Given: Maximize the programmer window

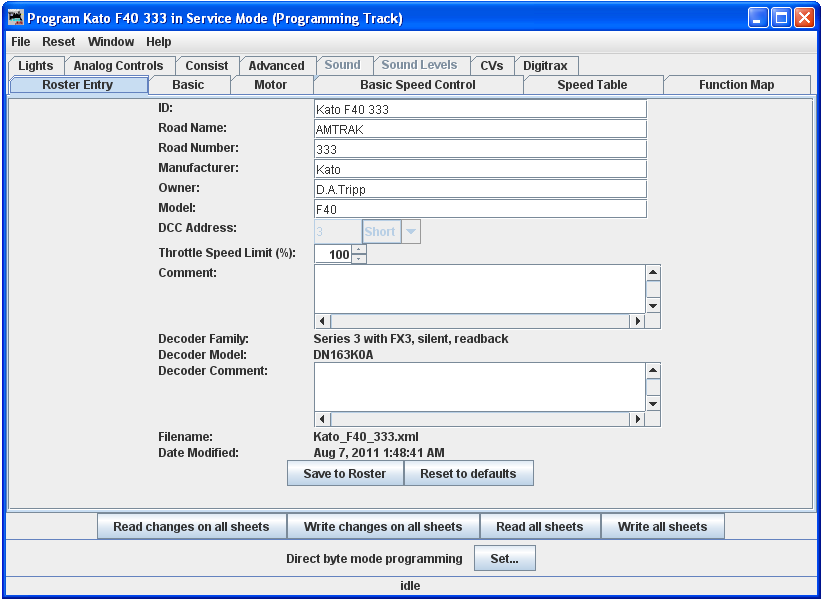Looking at the screenshot, I should pyautogui.click(x=781, y=18).
